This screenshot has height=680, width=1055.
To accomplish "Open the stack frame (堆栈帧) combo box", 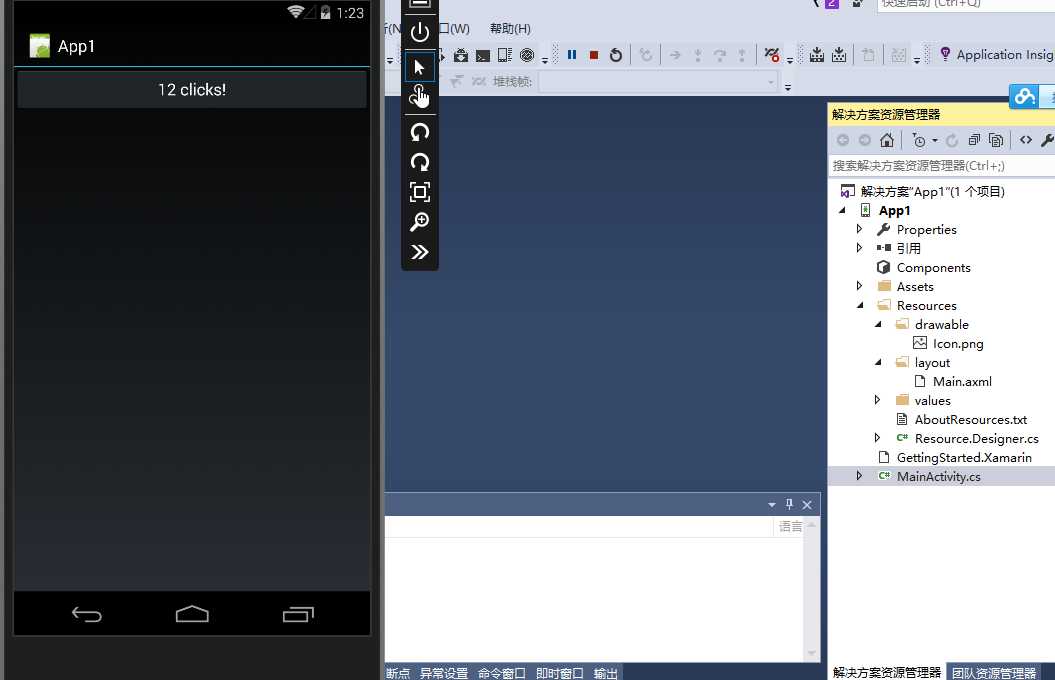I will coord(658,82).
